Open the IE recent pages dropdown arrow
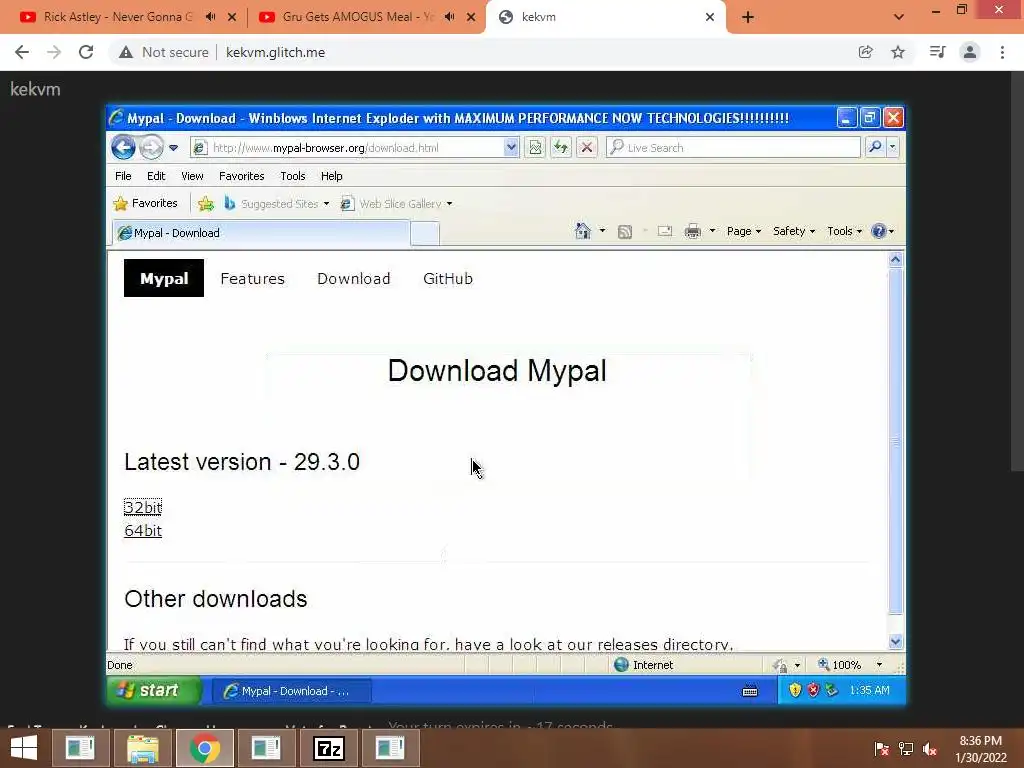 click(174, 148)
